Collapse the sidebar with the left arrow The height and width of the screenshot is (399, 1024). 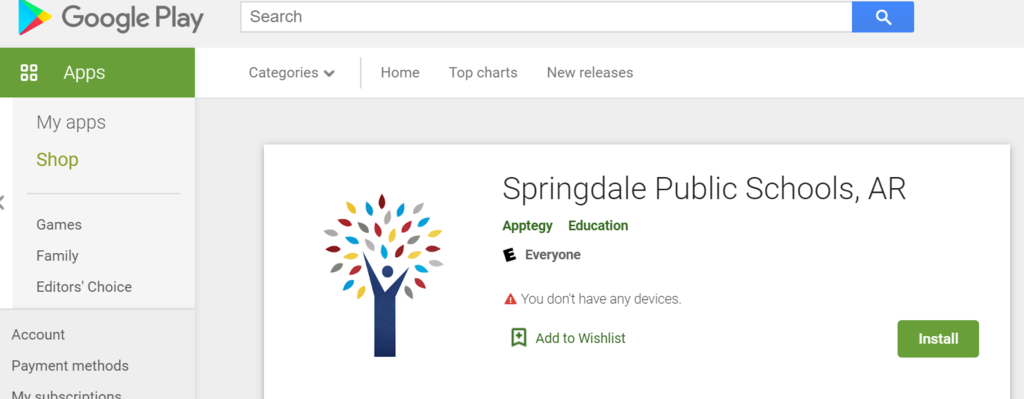[3, 202]
